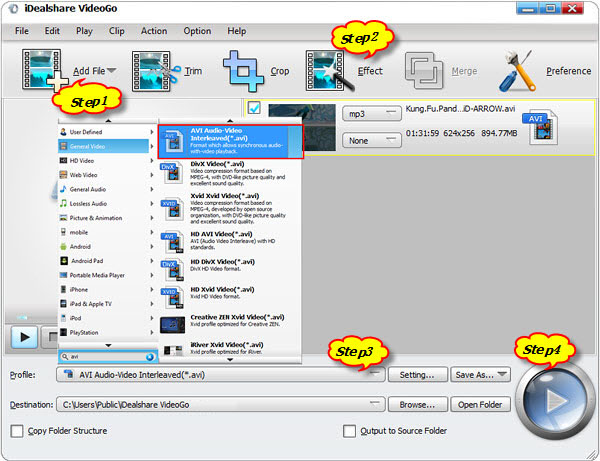Screen dimensions: 600x461
Task: Select User Defined category
Action: pyautogui.click(x=106, y=132)
